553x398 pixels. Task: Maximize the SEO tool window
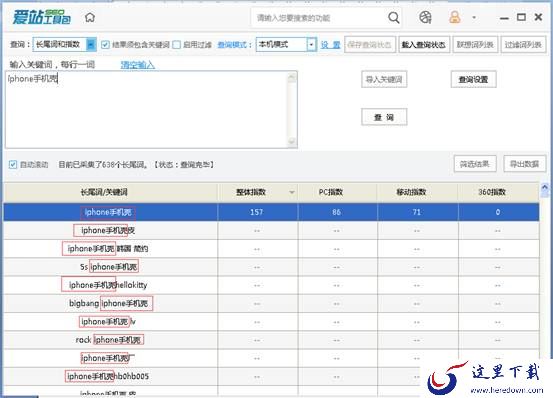(521, 17)
